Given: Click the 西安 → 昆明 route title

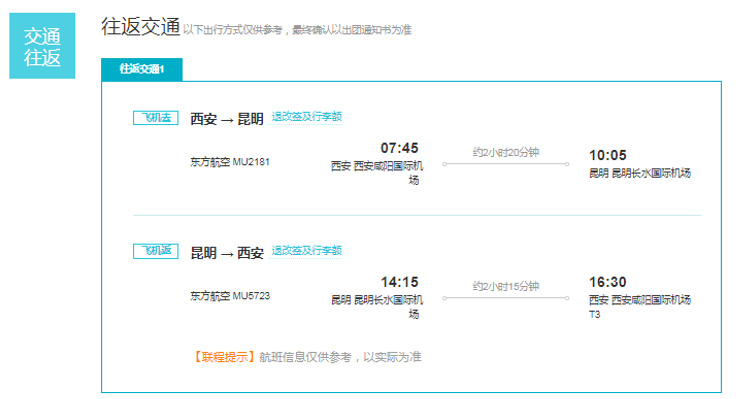Looking at the screenshot, I should tap(227, 119).
